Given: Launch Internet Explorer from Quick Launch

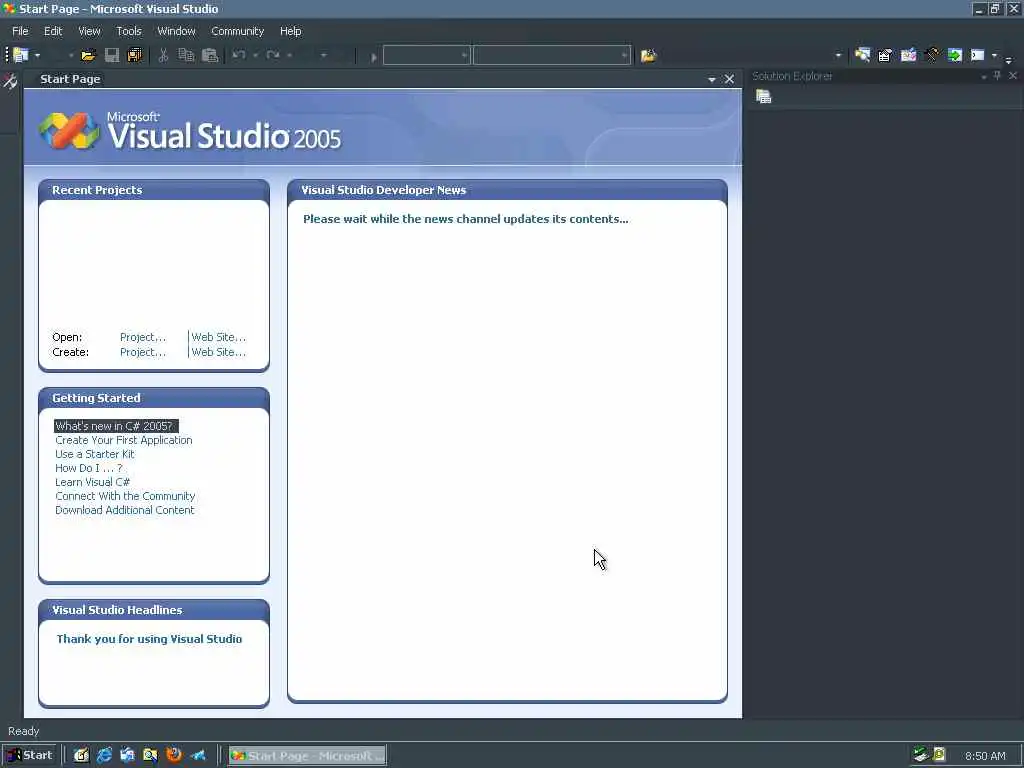Looking at the screenshot, I should (104, 755).
